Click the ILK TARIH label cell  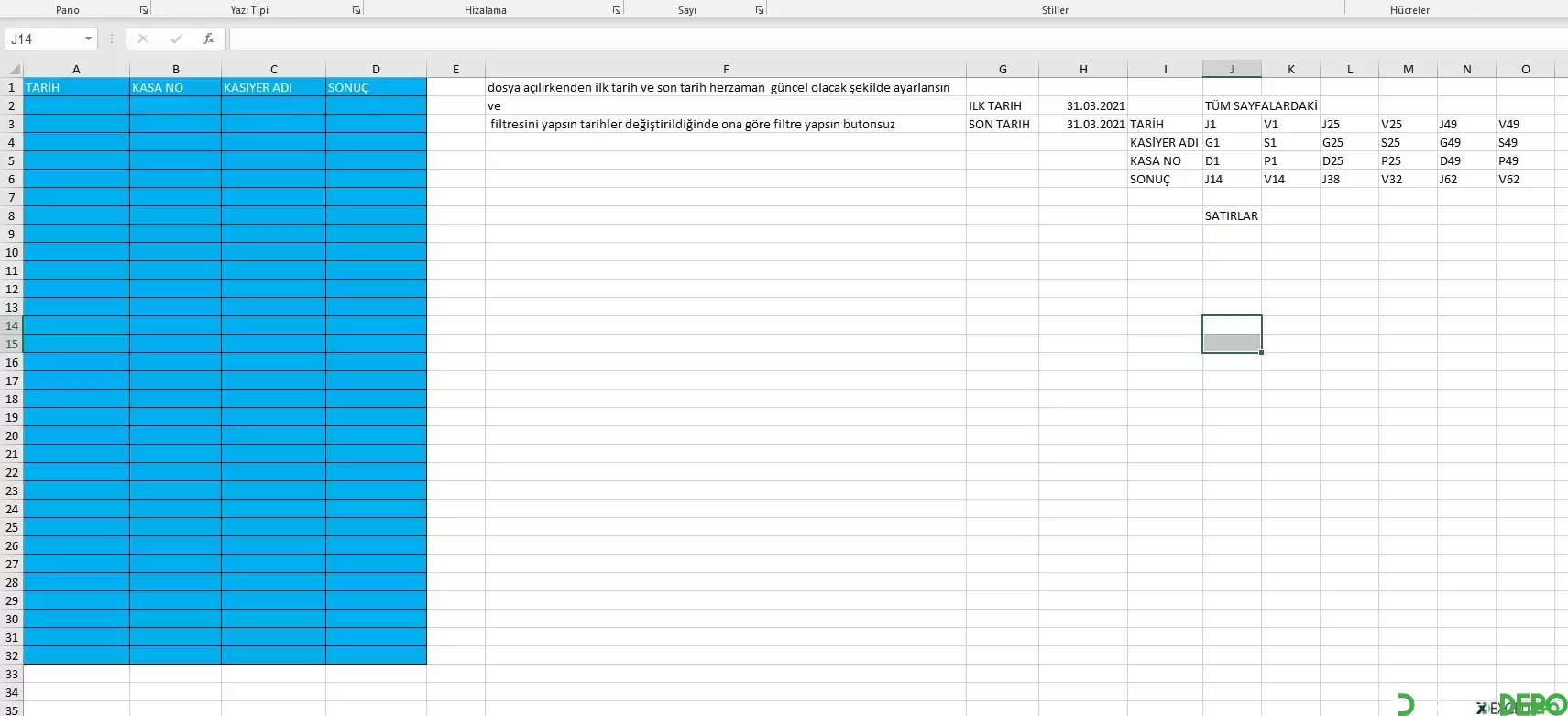[x=1003, y=105]
